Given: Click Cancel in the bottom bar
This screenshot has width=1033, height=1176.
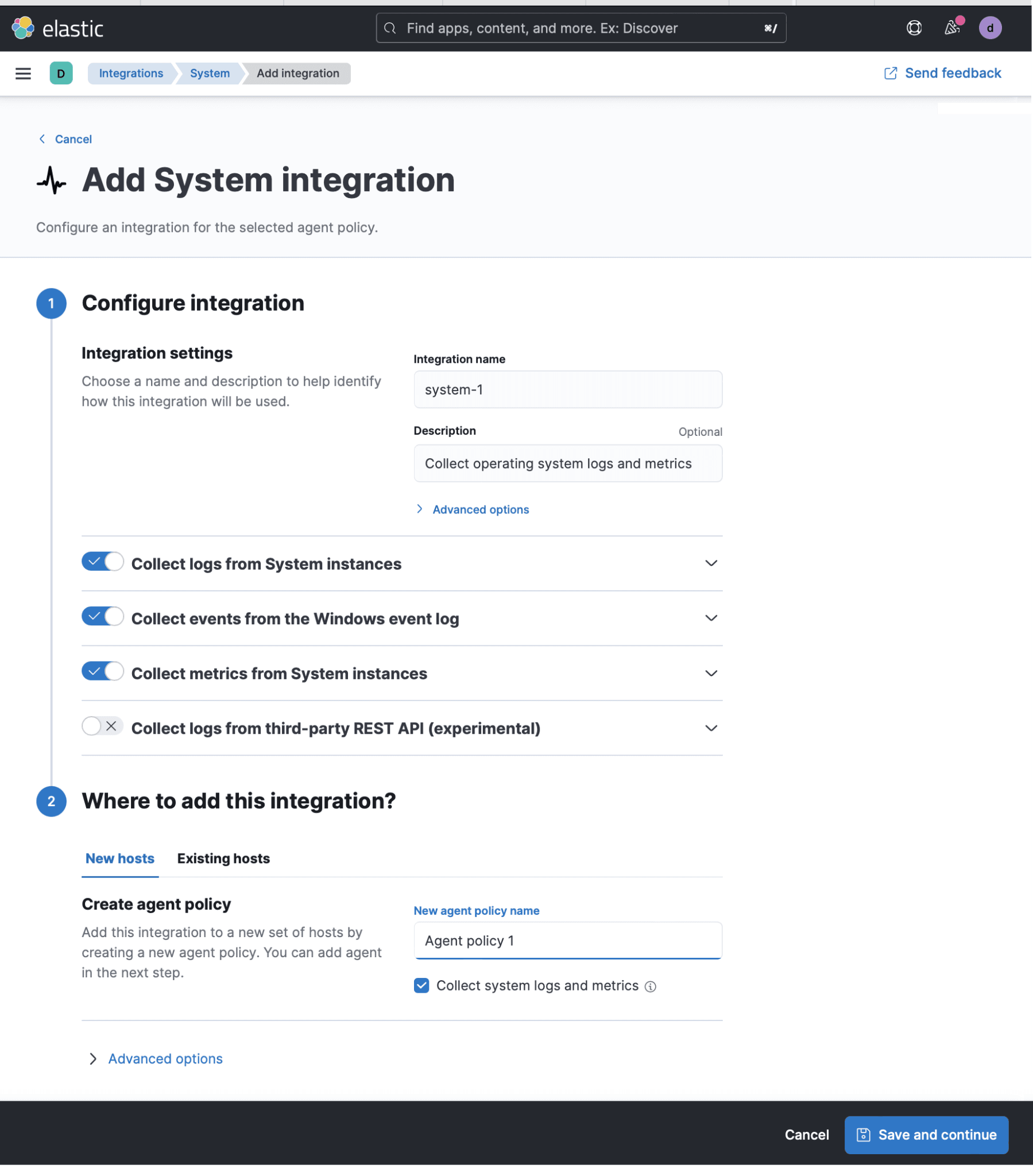Looking at the screenshot, I should coord(806,1135).
